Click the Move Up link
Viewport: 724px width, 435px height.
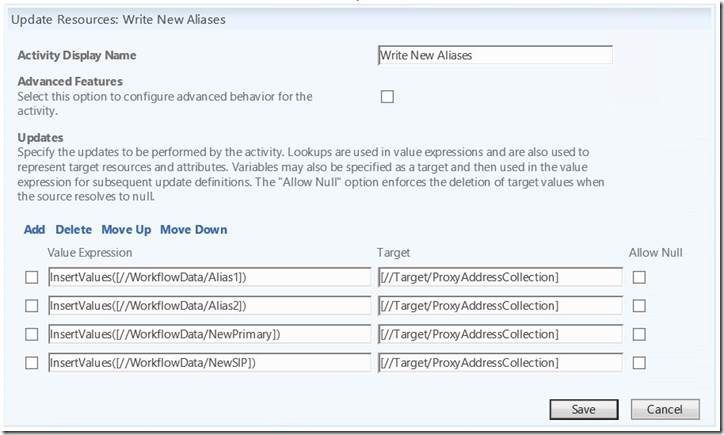pos(125,229)
